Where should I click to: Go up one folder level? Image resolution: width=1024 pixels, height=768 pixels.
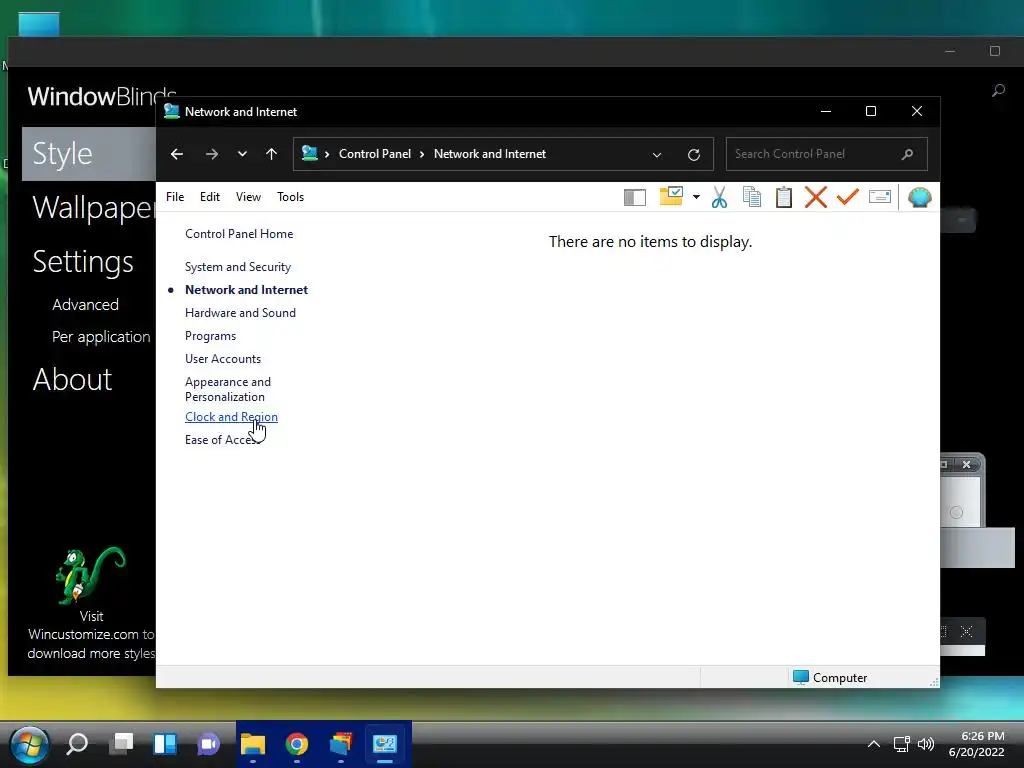coord(272,154)
